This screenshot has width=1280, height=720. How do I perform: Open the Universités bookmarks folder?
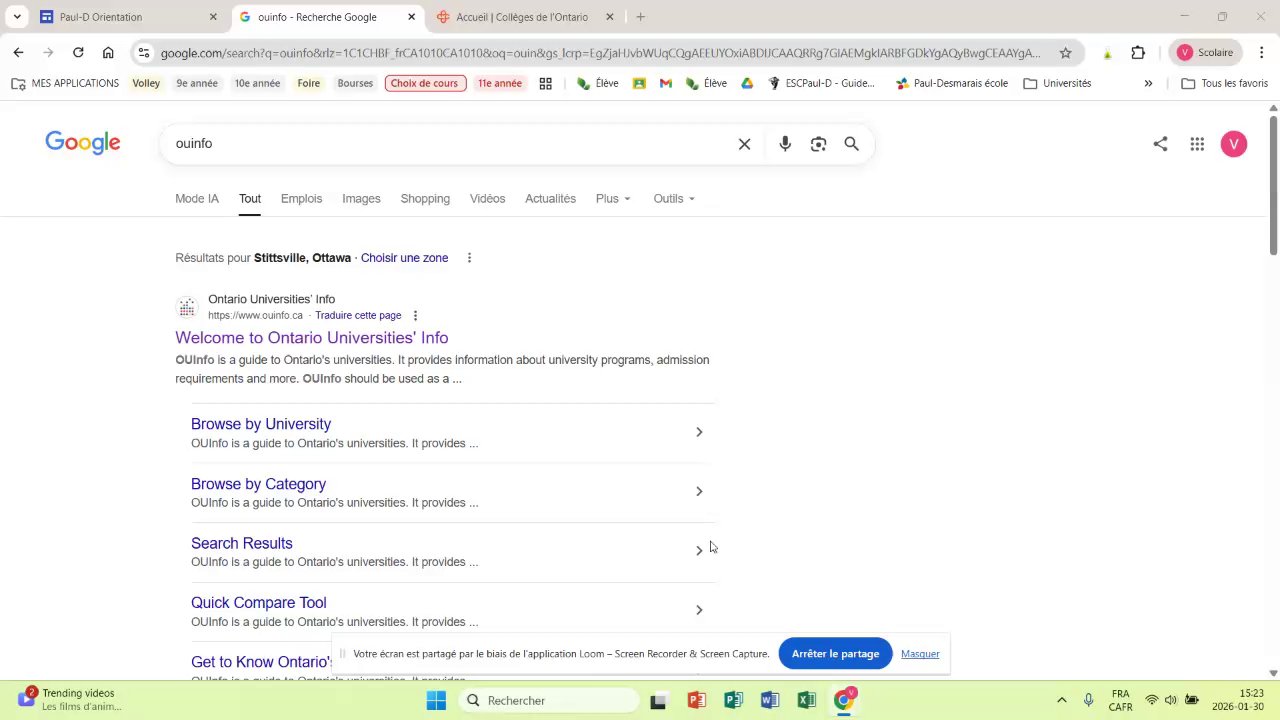pyautogui.click(x=1058, y=83)
